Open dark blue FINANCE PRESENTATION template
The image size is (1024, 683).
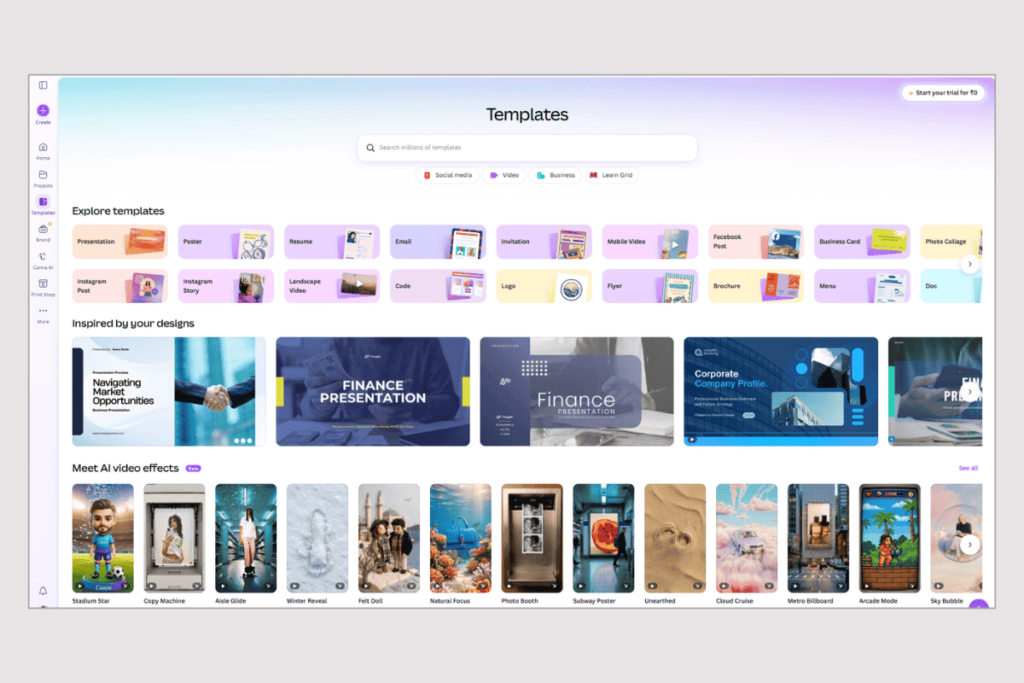[x=373, y=391]
